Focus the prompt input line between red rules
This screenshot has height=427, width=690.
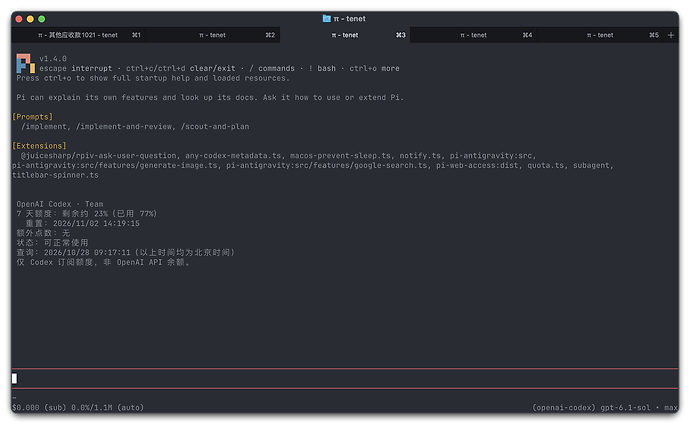[345, 378]
